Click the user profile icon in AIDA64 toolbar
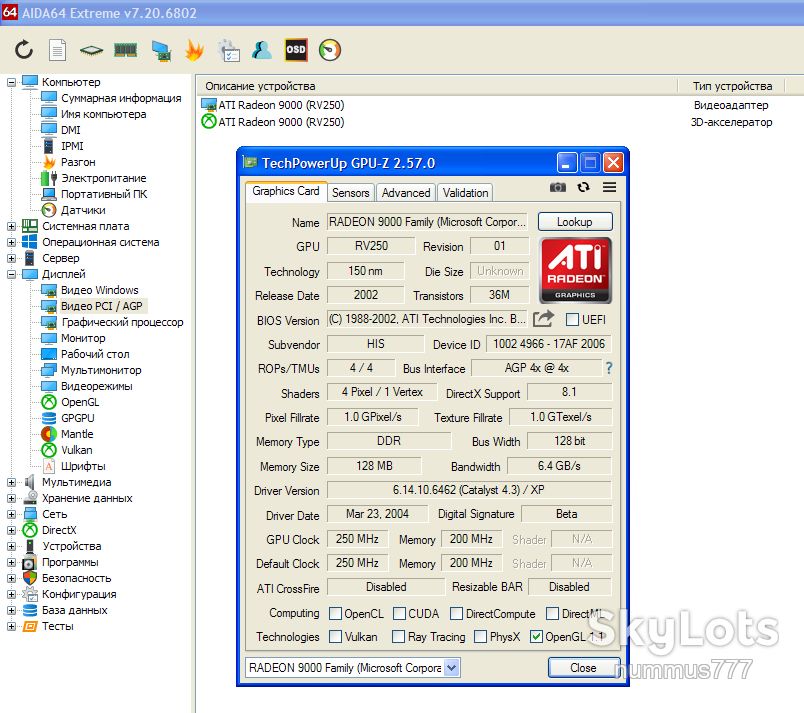The width and height of the screenshot is (804, 713). coord(262,50)
